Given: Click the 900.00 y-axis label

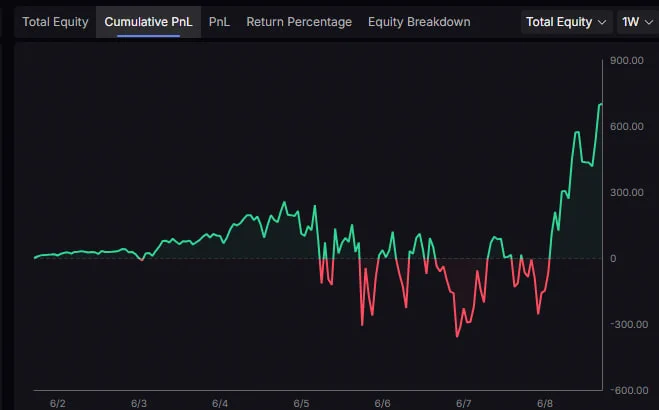Looking at the screenshot, I should point(627,60).
